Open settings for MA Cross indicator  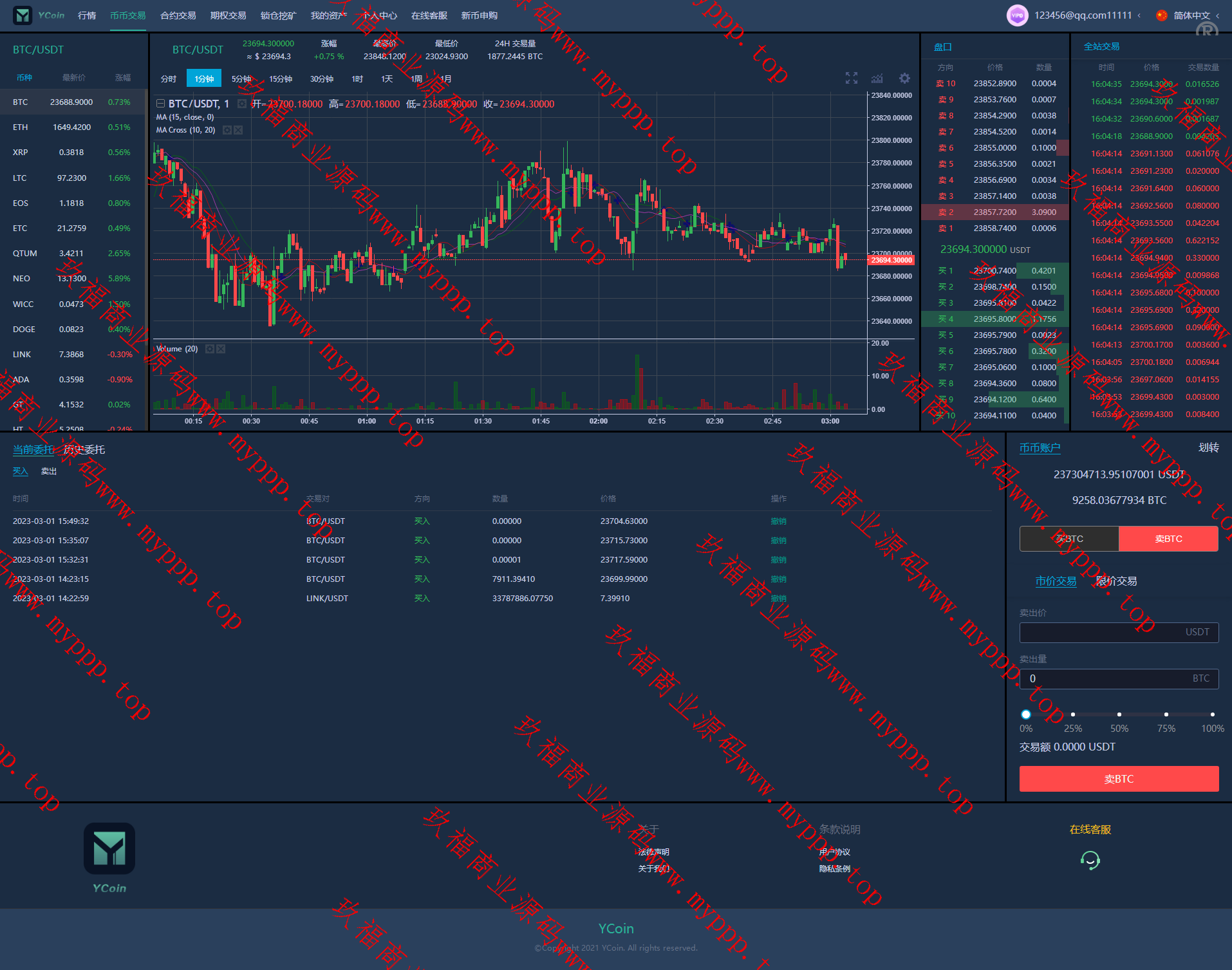tap(227, 130)
